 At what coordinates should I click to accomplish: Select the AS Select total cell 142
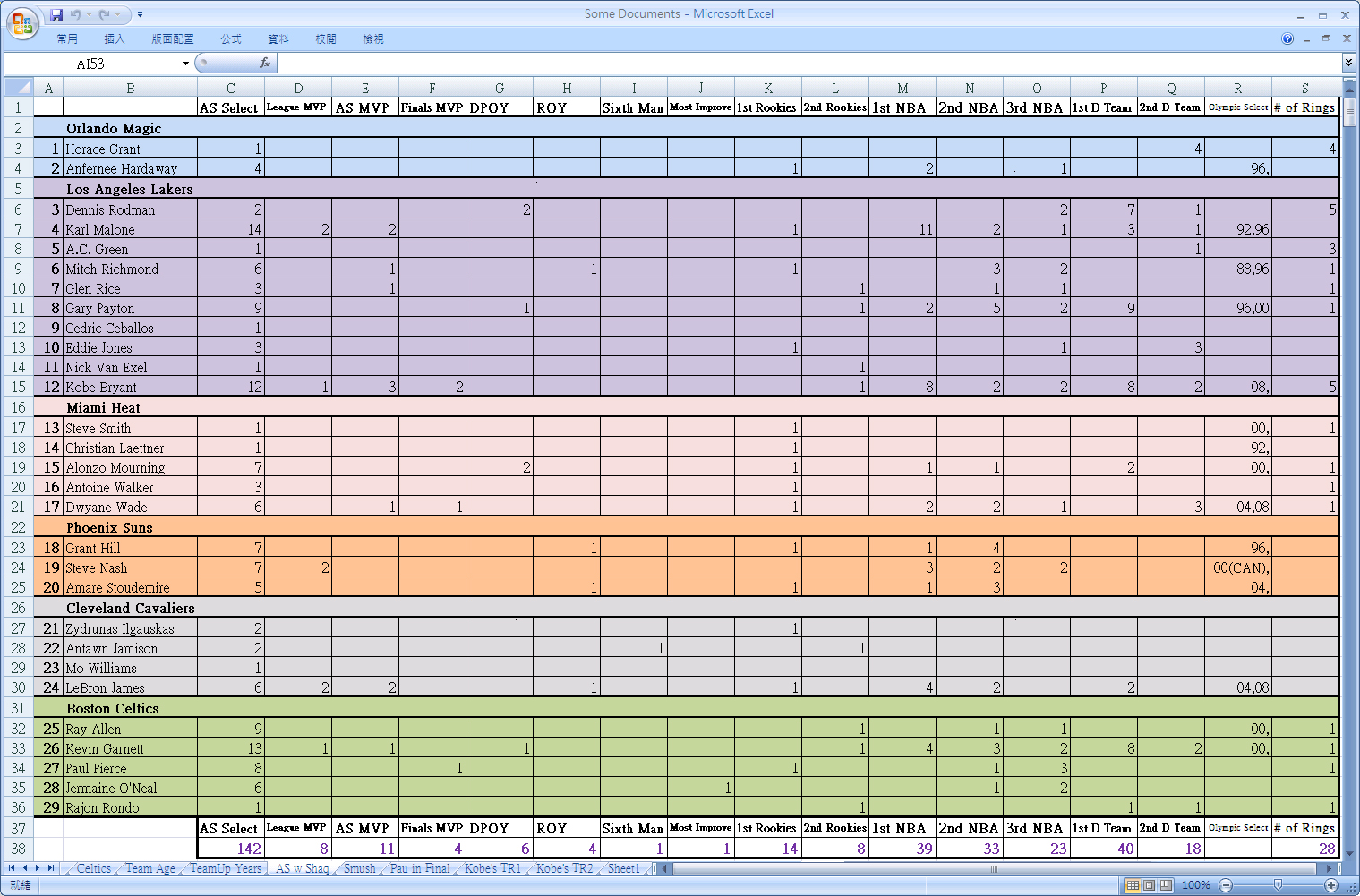pyautogui.click(x=231, y=848)
